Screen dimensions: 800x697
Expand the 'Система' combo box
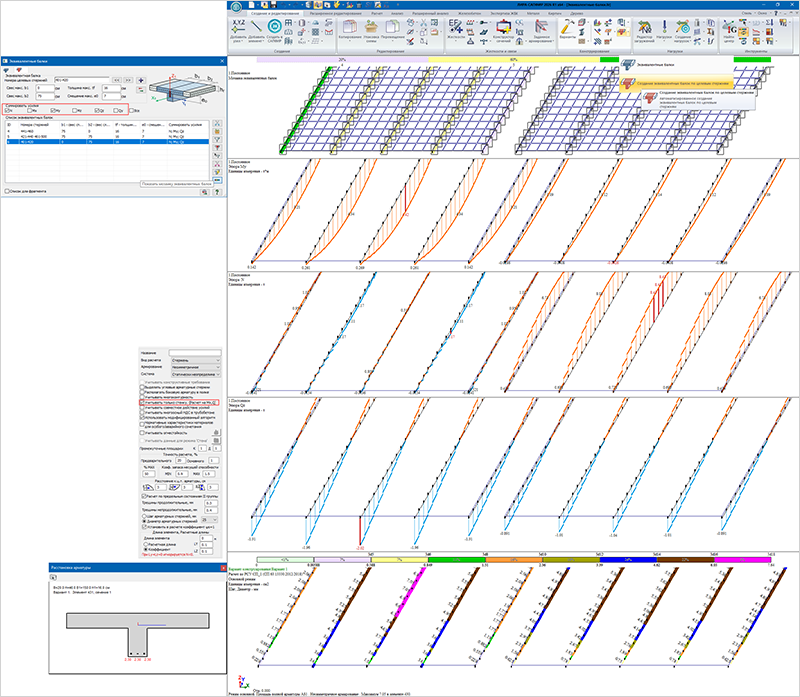click(x=195, y=374)
